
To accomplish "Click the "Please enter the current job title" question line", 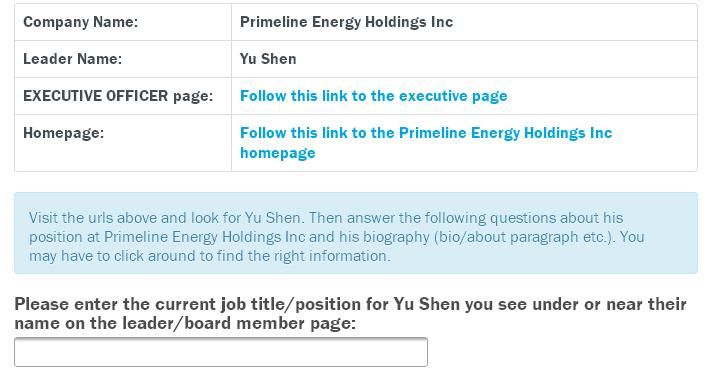I will 350,304.
